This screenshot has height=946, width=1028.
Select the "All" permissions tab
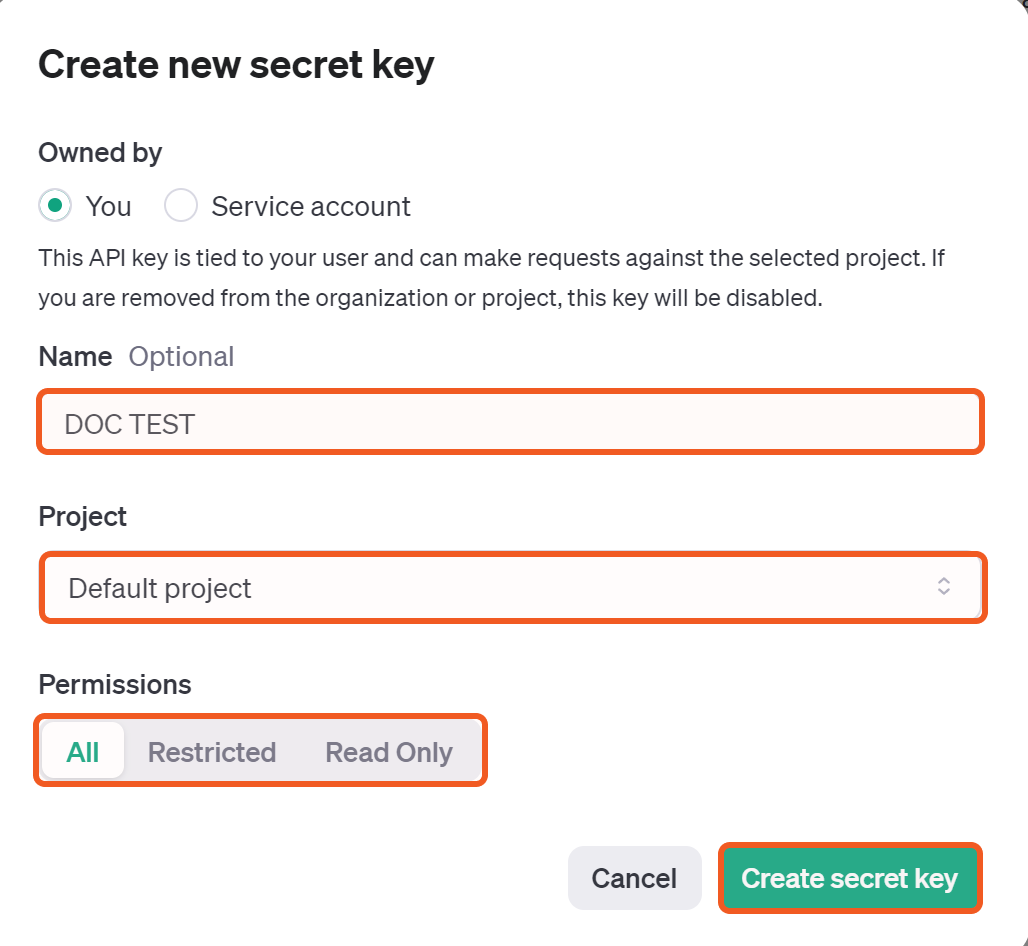(83, 752)
